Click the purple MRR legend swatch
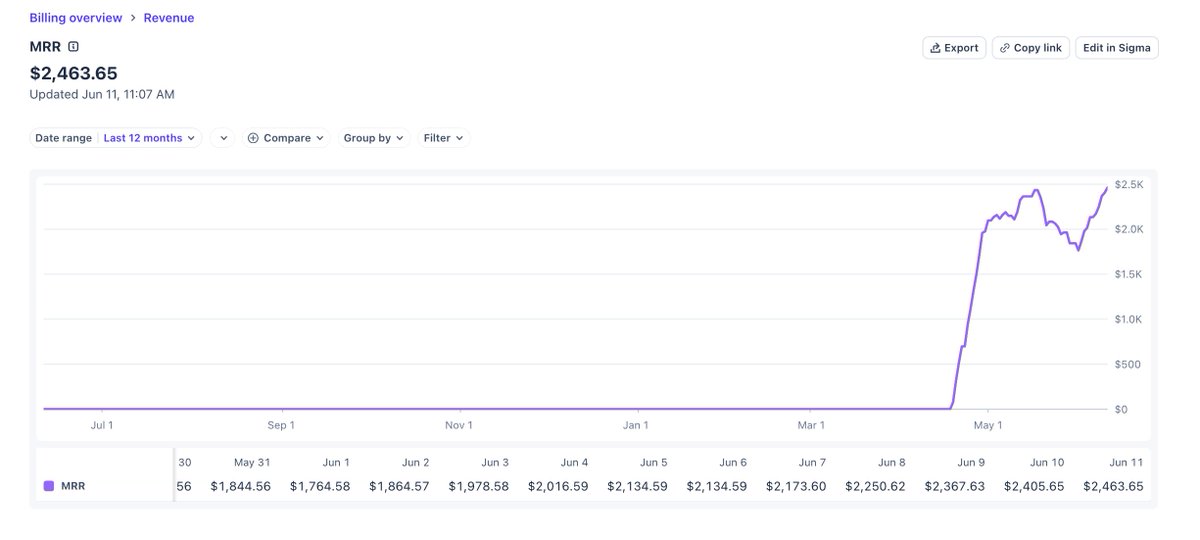This screenshot has height=540, width=1200. [49, 487]
